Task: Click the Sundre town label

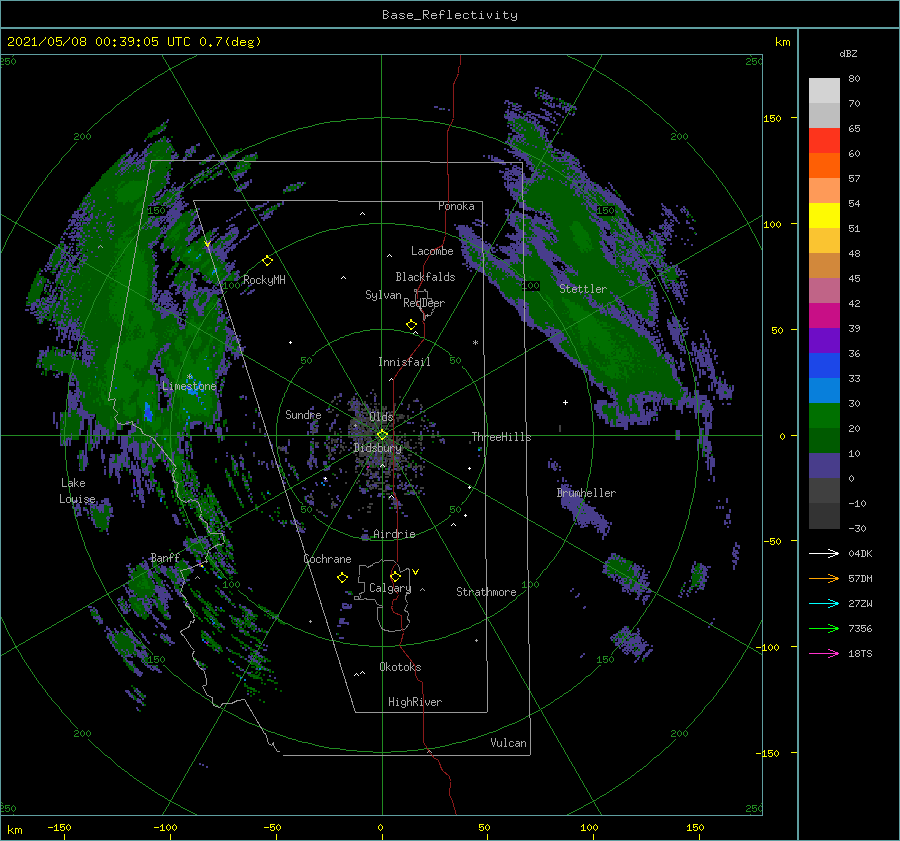Action: click(303, 414)
